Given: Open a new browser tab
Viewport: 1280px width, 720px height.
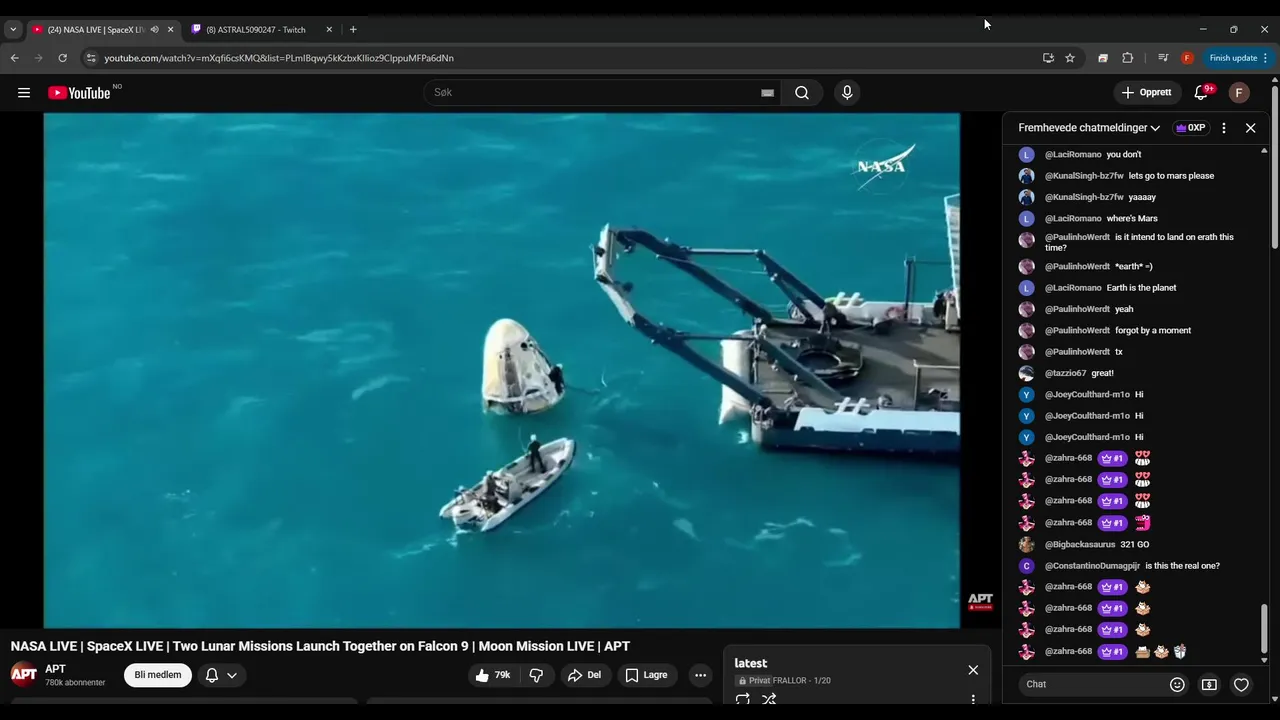Looking at the screenshot, I should pyautogui.click(x=353, y=30).
